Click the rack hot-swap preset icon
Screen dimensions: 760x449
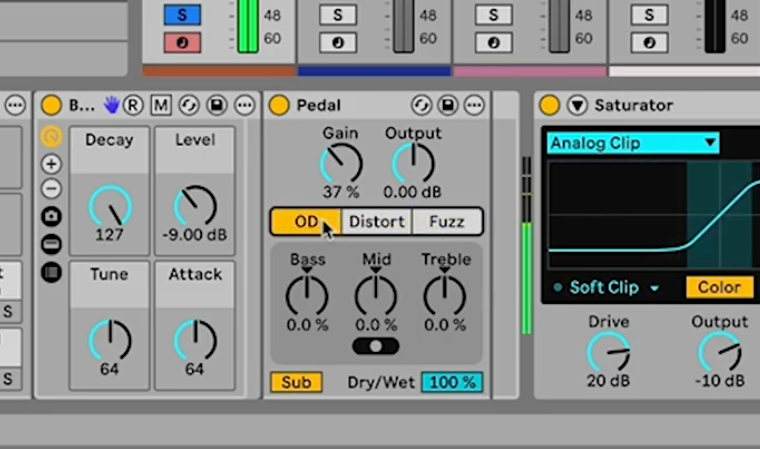click(x=189, y=105)
